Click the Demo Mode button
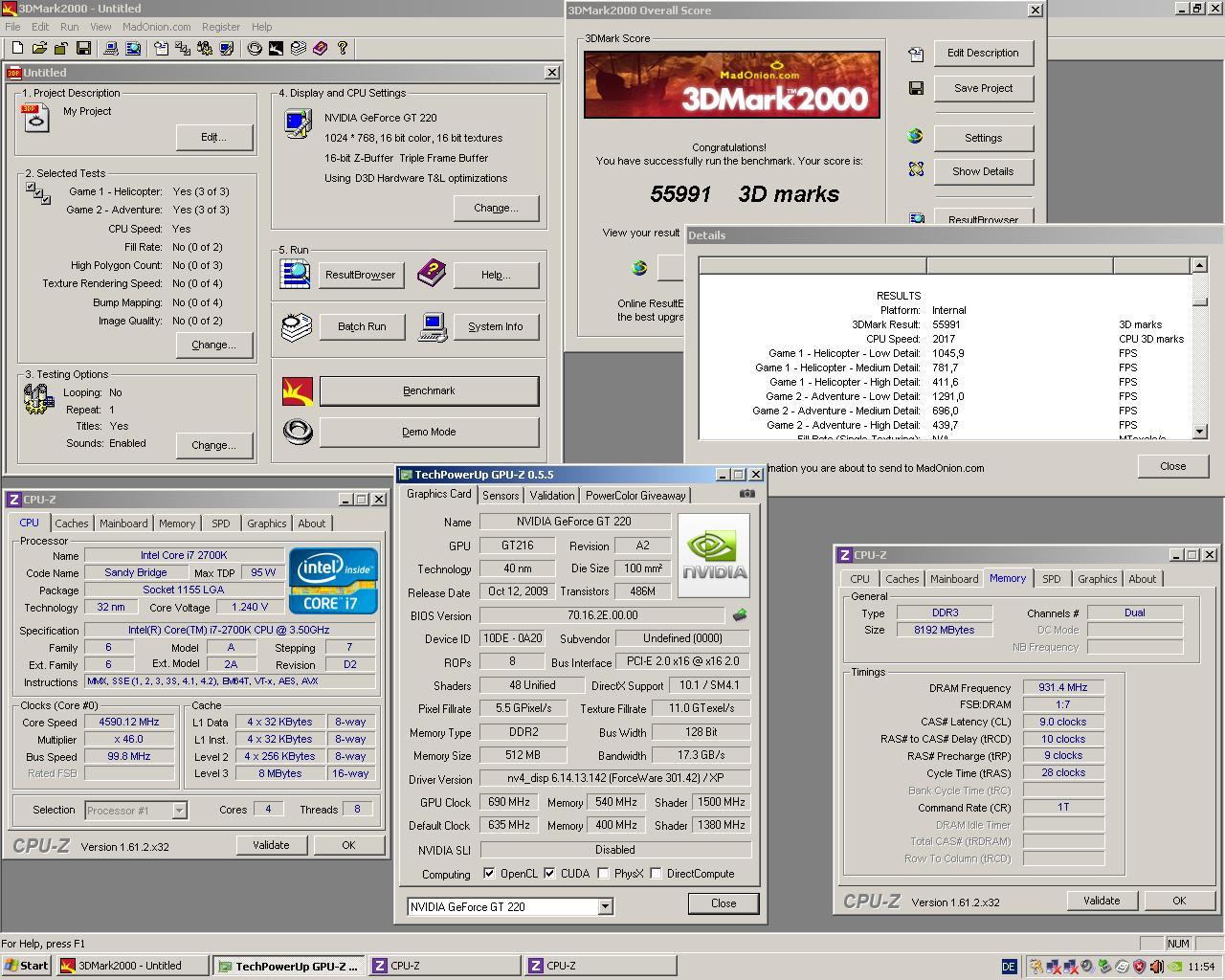The image size is (1225, 980). click(429, 432)
